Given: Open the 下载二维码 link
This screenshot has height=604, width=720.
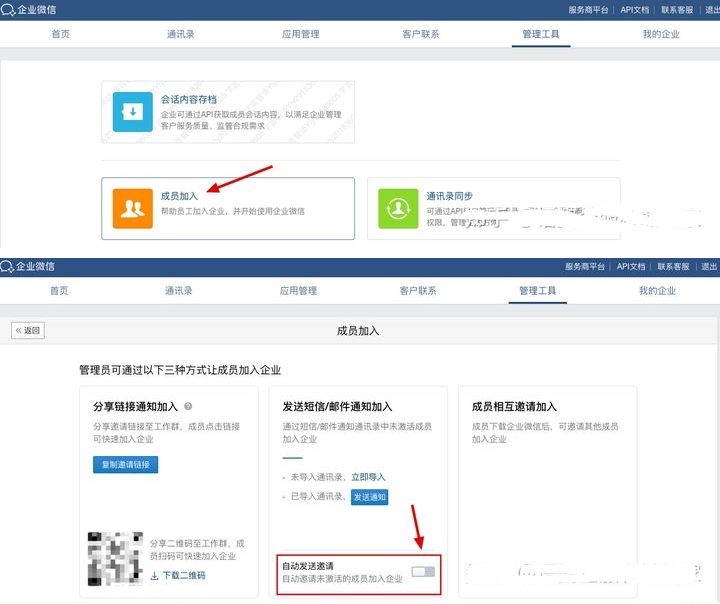Looking at the screenshot, I should coord(184,575).
